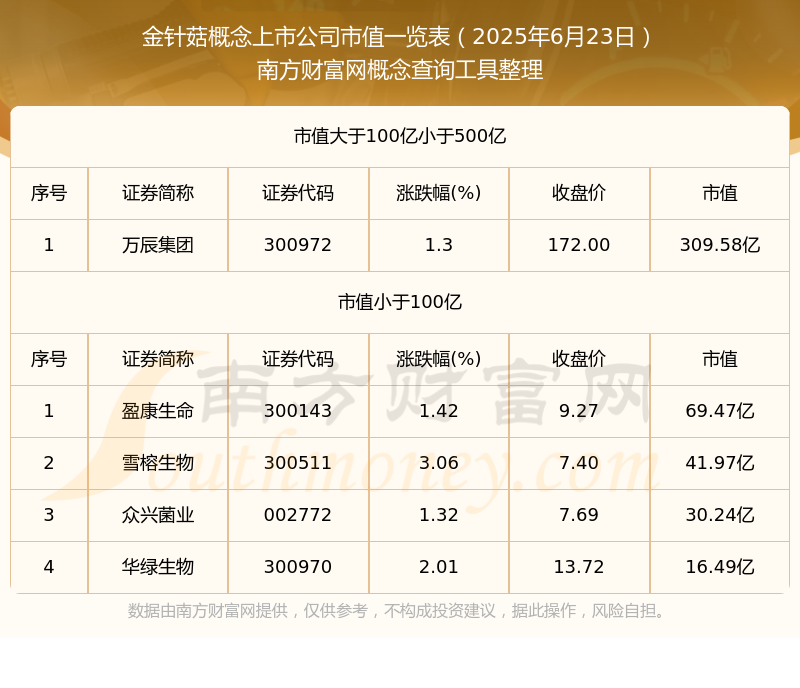Click section heading 市值大于100亿小于500亿

(x=399, y=136)
